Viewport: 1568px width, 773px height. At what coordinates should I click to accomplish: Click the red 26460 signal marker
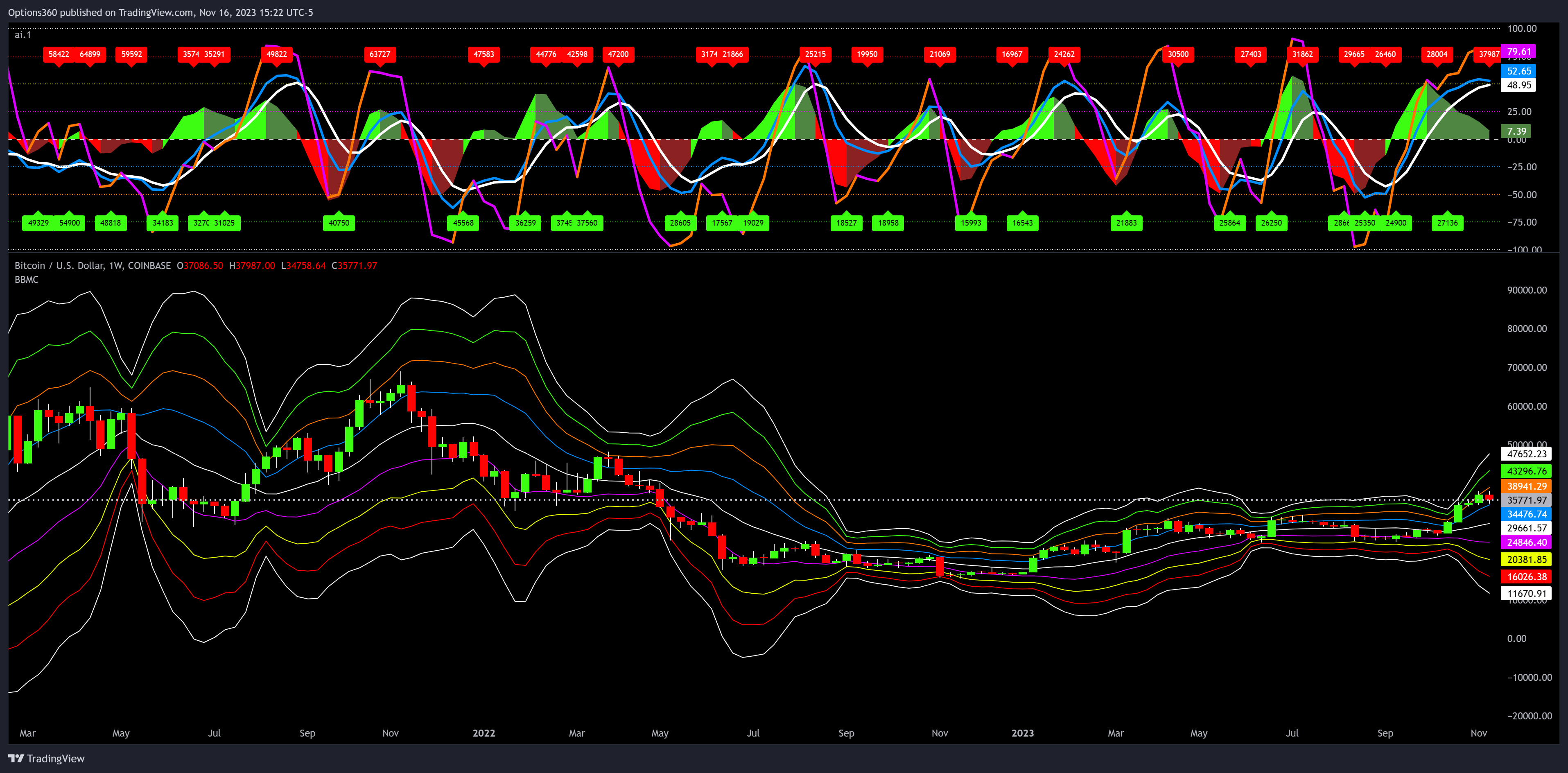[1385, 54]
